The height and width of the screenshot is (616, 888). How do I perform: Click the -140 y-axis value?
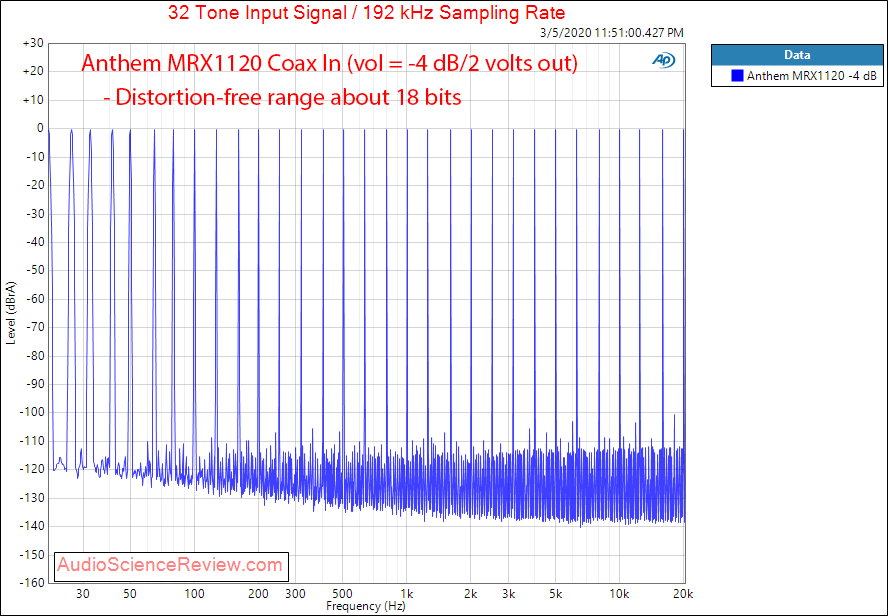pos(32,526)
